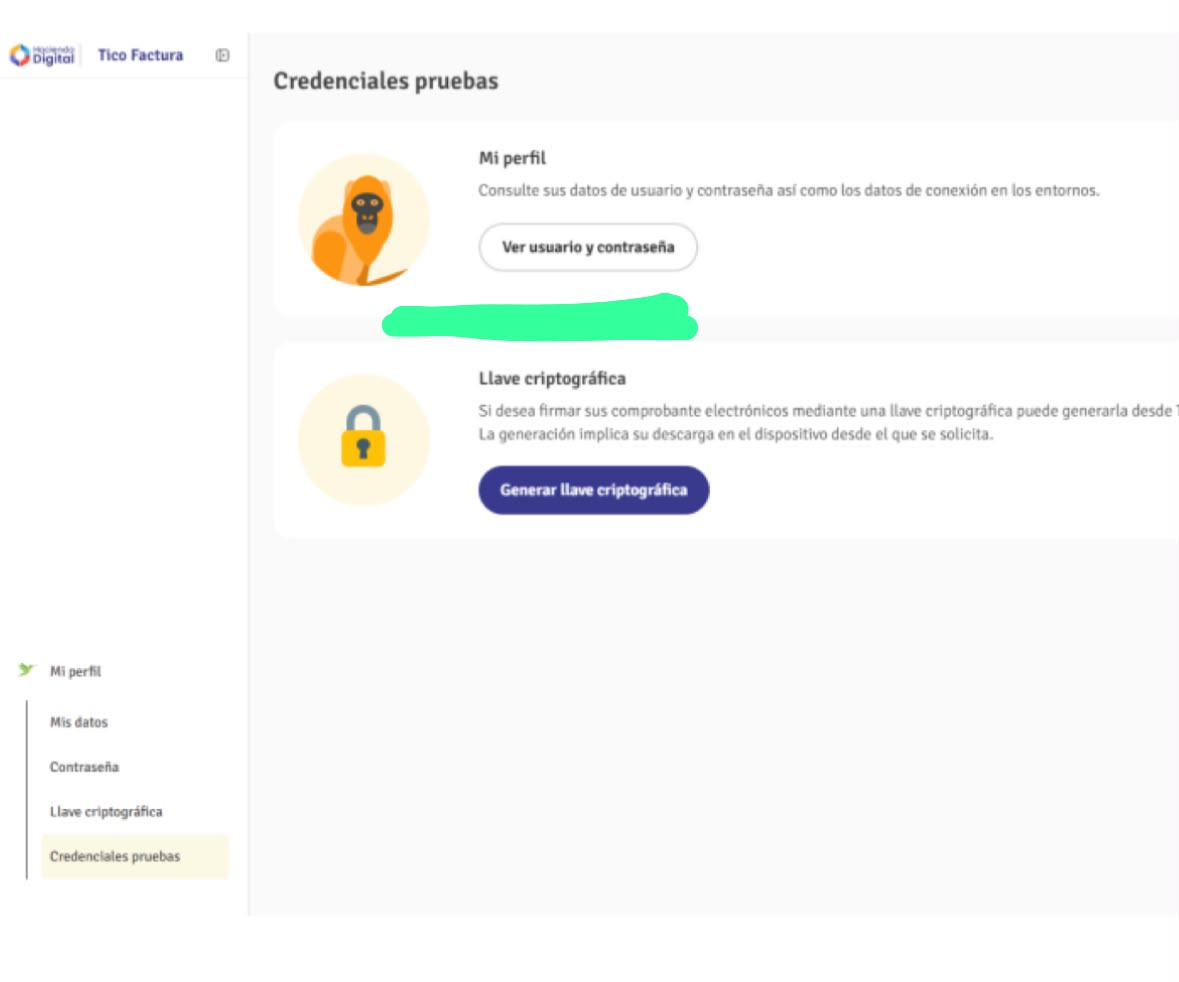Select Credenciales pruebas sidebar item
The image size is (1179, 982).
pos(135,856)
